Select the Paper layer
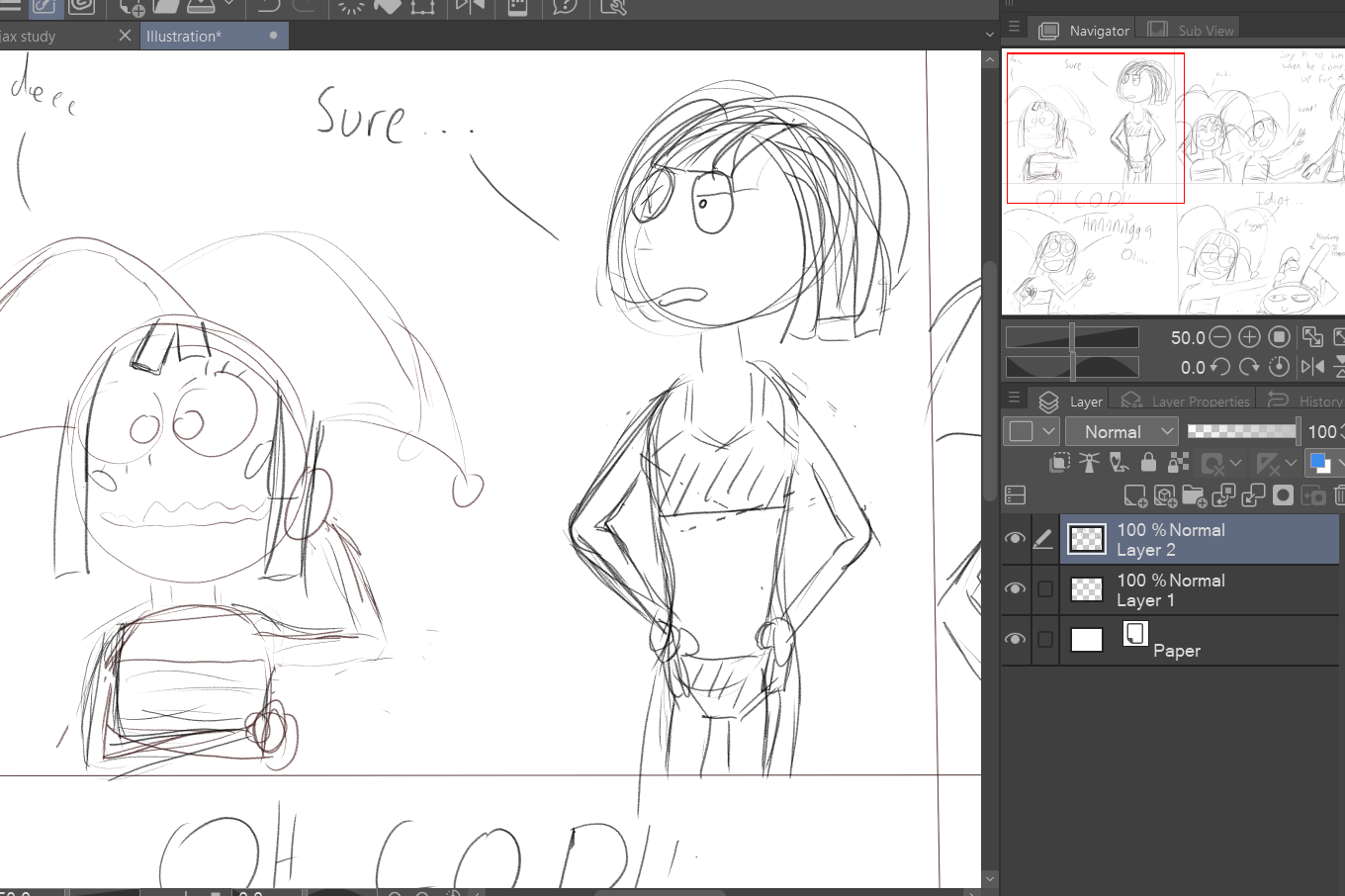 click(1200, 641)
